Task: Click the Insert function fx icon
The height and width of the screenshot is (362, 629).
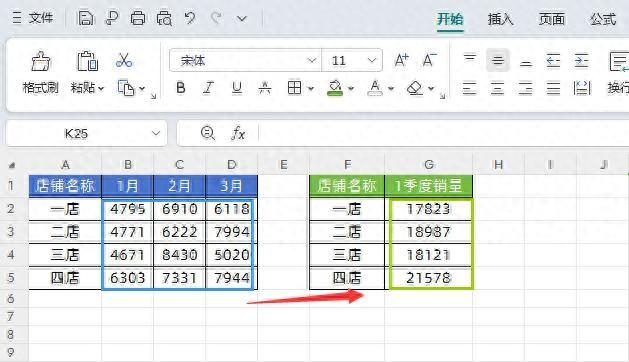Action: (x=238, y=133)
